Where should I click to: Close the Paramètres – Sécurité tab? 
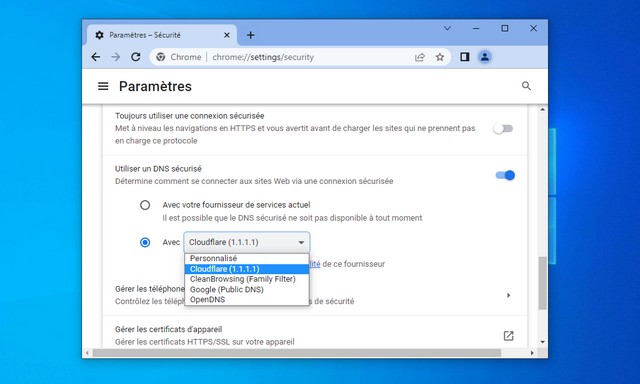227,35
